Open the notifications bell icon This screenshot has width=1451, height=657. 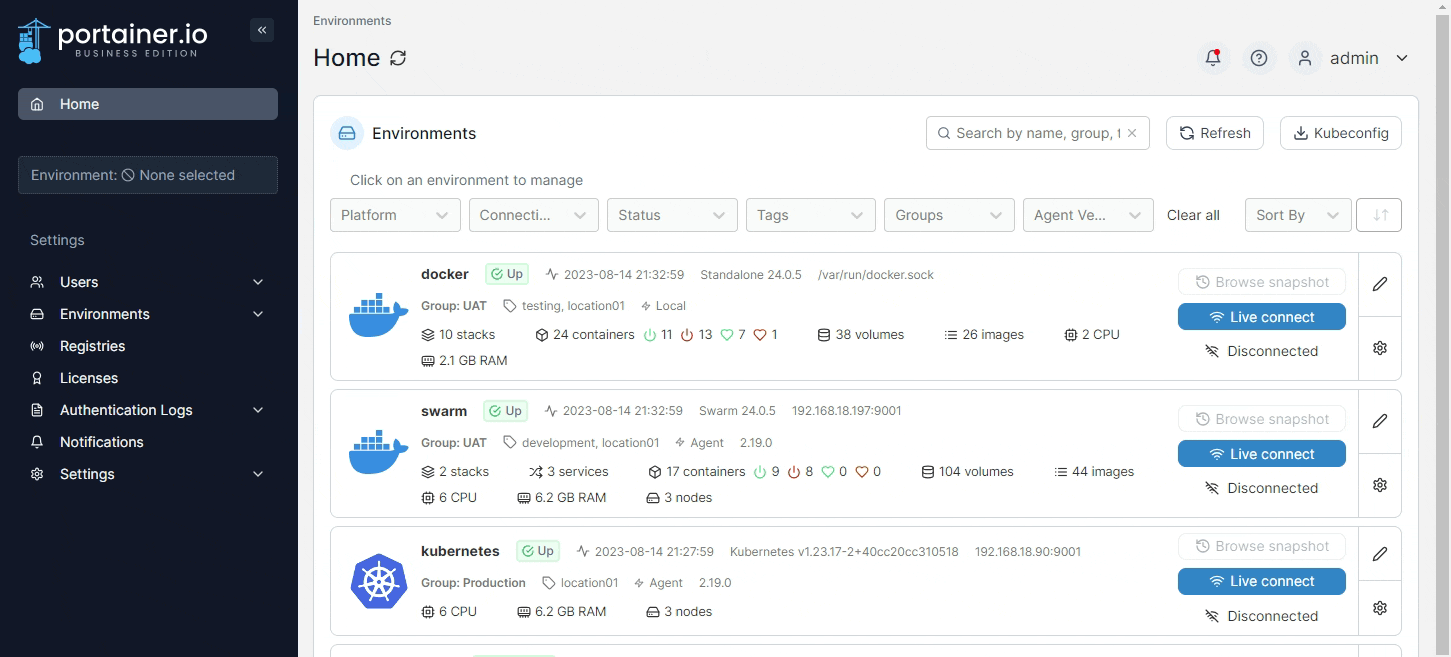pos(1213,58)
